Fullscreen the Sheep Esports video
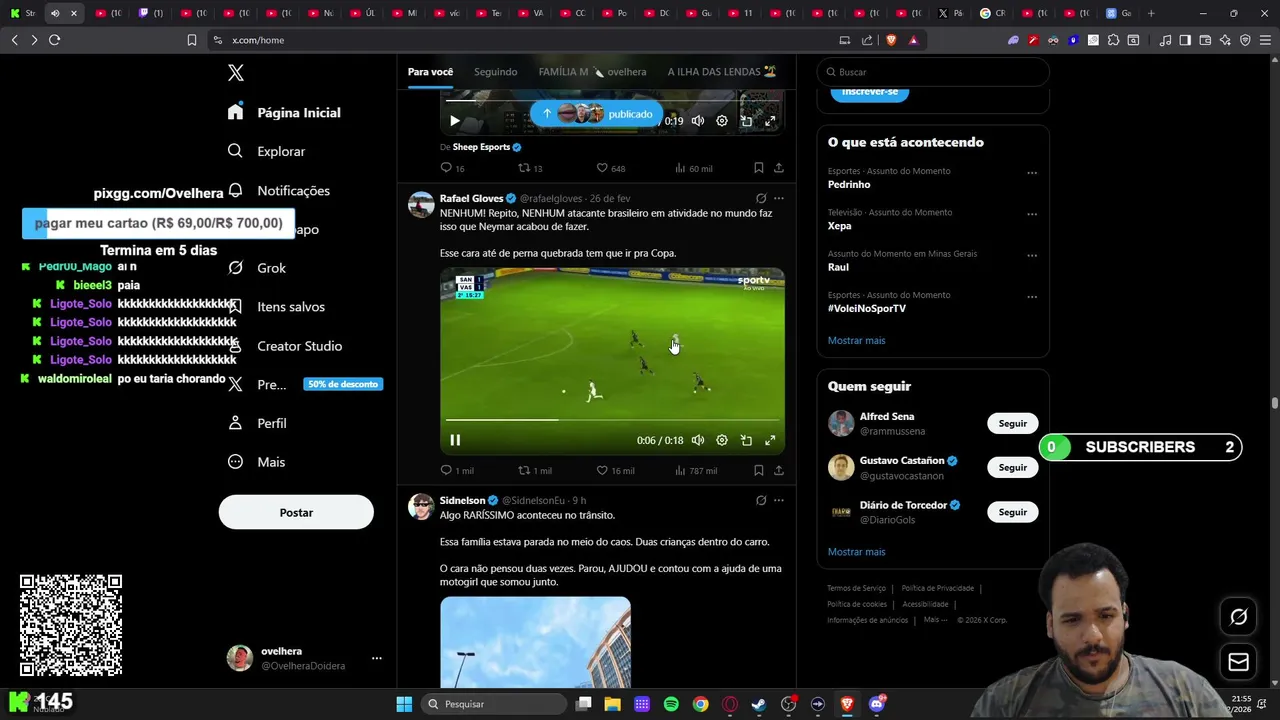The width and height of the screenshot is (1280, 720). click(770, 121)
